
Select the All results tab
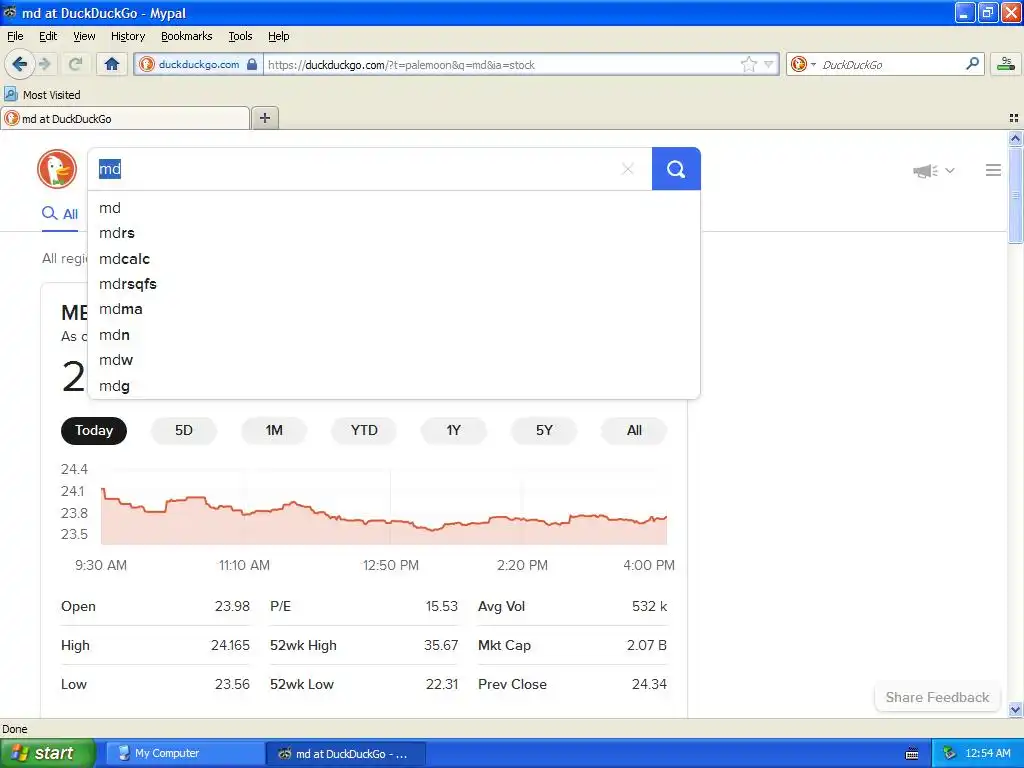tap(60, 214)
